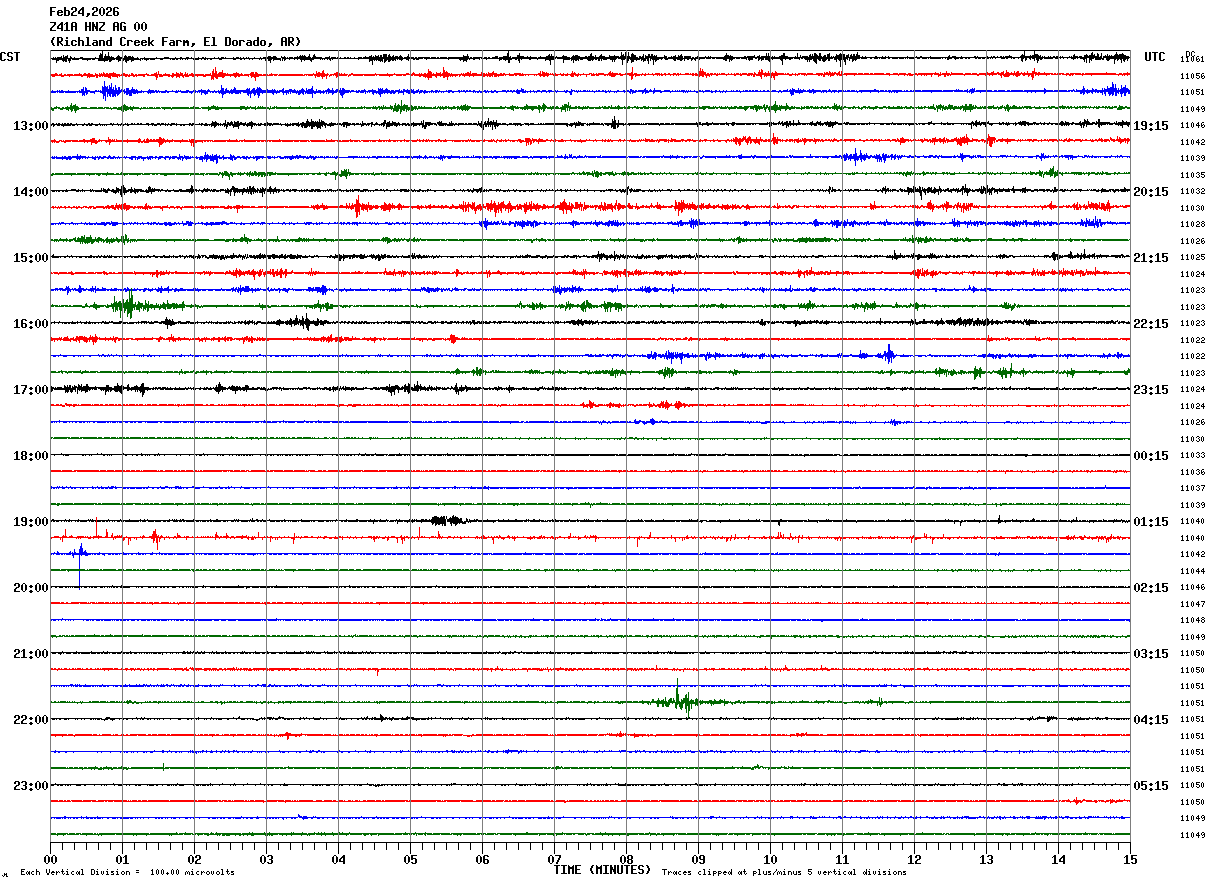This screenshot has width=1210, height=886.
Task: Select the DC value 11032 beside 20:15
Action: [x=1192, y=192]
